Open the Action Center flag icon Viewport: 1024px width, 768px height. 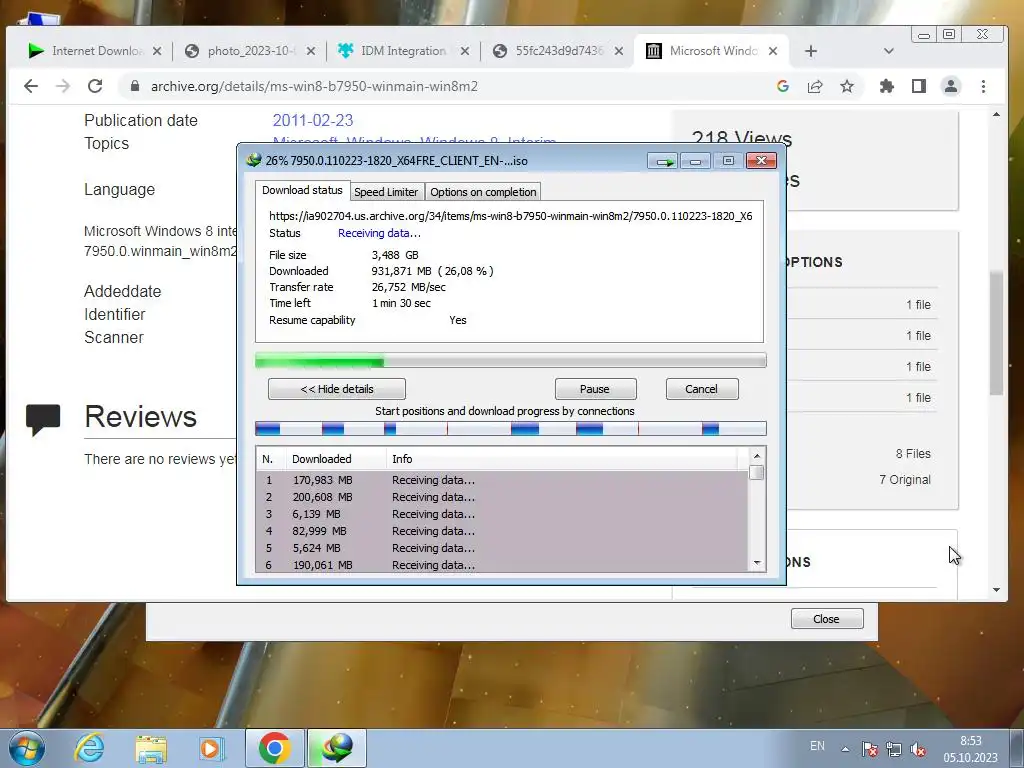coord(869,749)
